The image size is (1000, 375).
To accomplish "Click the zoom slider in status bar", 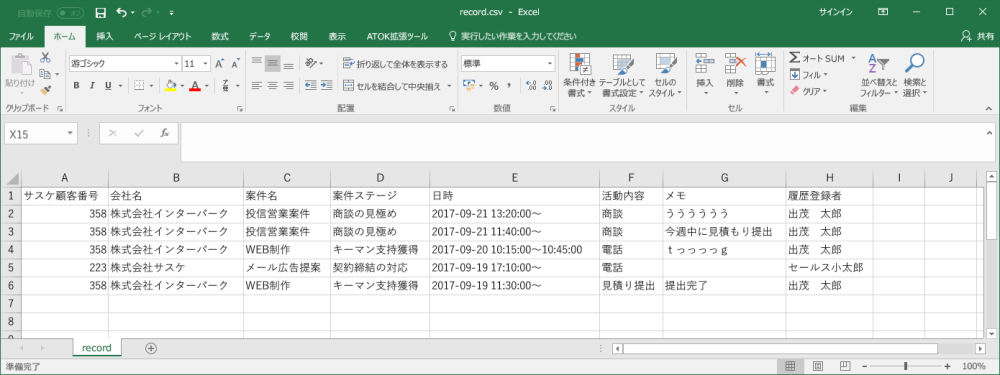I will (905, 366).
